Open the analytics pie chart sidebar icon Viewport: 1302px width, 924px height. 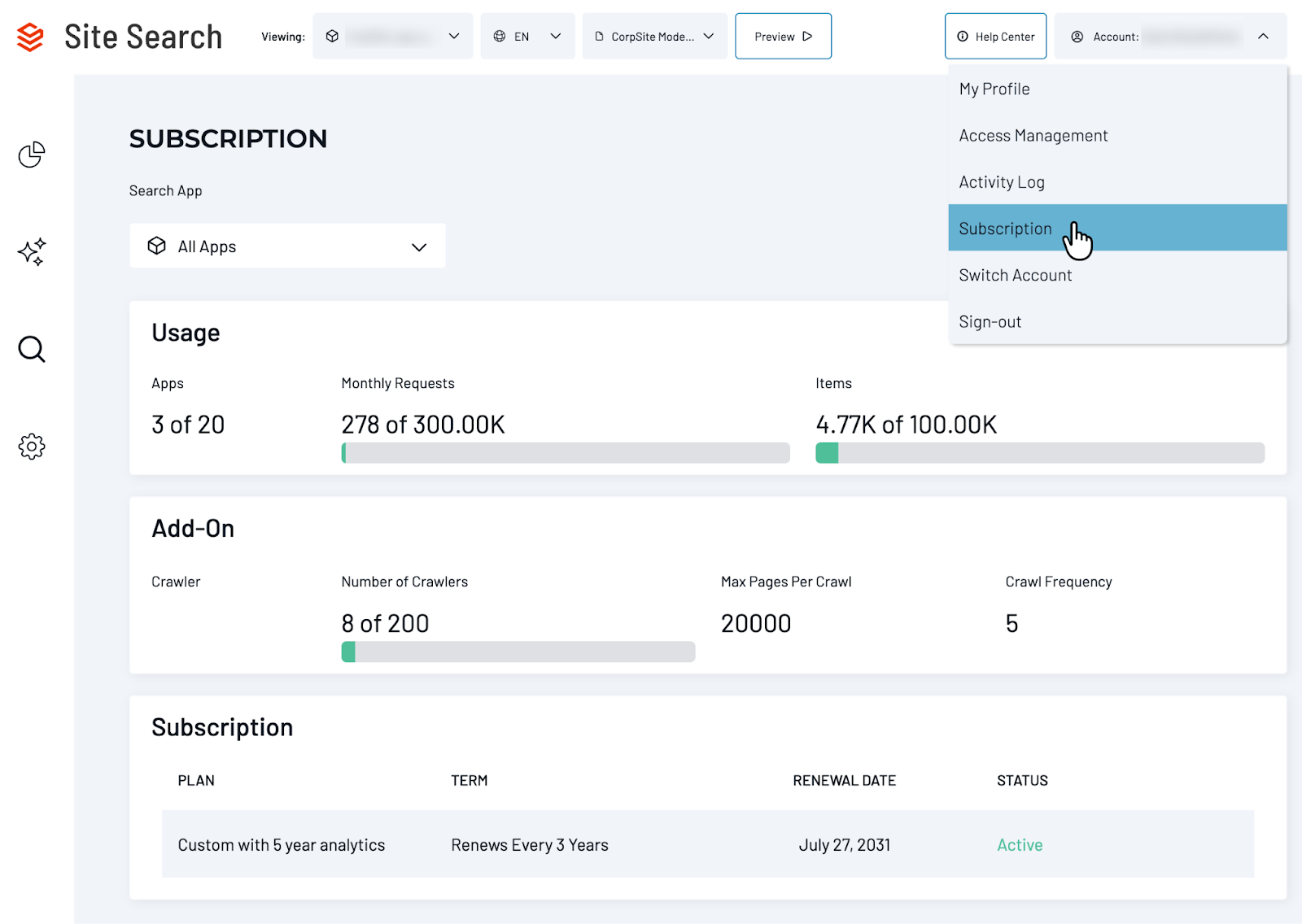(32, 155)
